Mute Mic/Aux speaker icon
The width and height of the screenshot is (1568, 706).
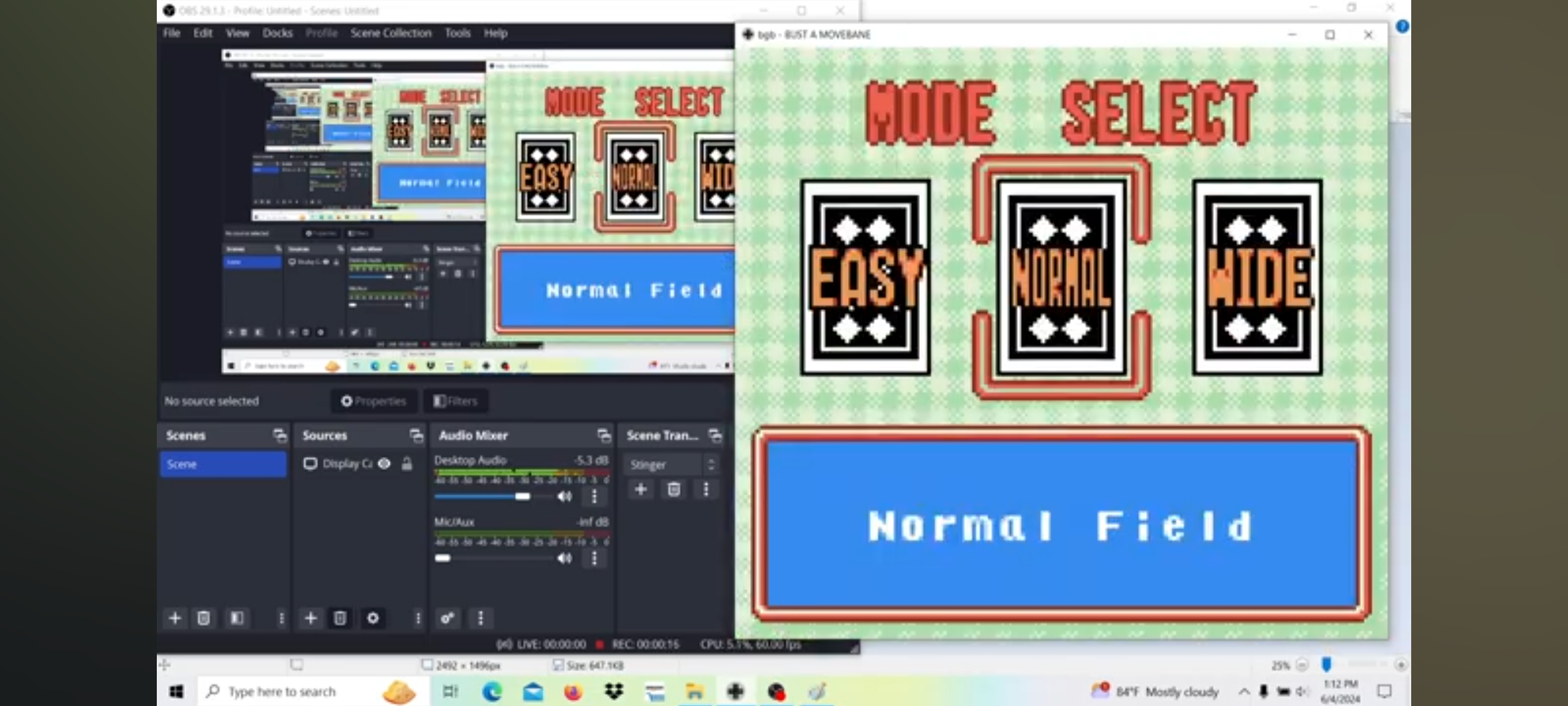[x=564, y=558]
